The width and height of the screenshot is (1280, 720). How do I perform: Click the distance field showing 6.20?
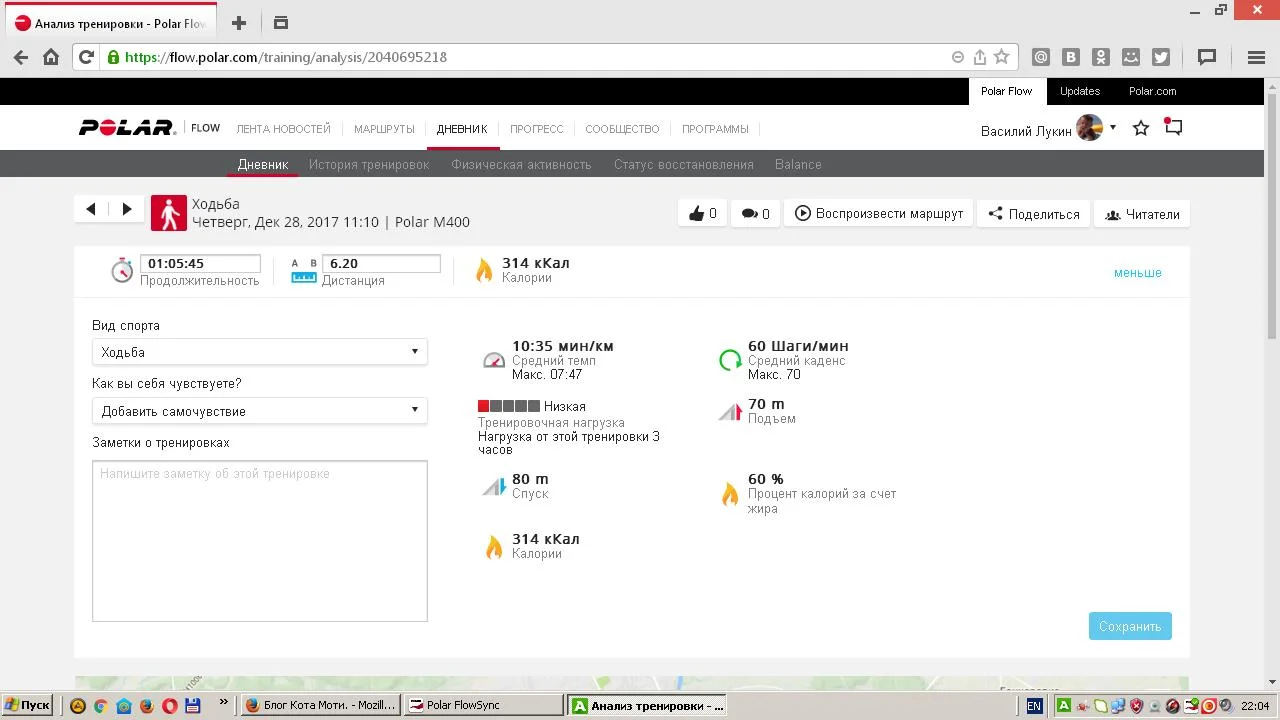[x=381, y=264]
